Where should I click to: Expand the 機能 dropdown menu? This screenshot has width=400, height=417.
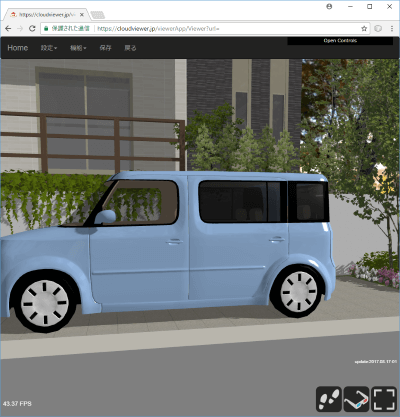pyautogui.click(x=78, y=48)
